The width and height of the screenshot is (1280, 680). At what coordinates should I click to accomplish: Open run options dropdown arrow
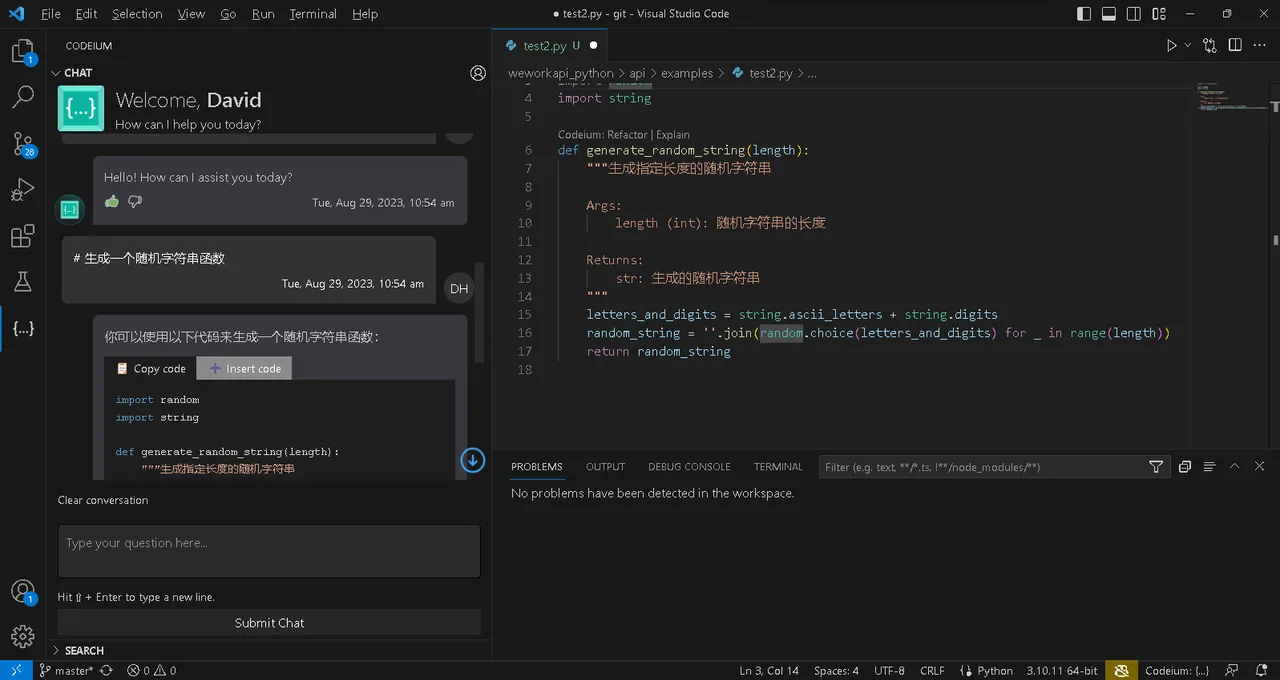coord(1188,45)
